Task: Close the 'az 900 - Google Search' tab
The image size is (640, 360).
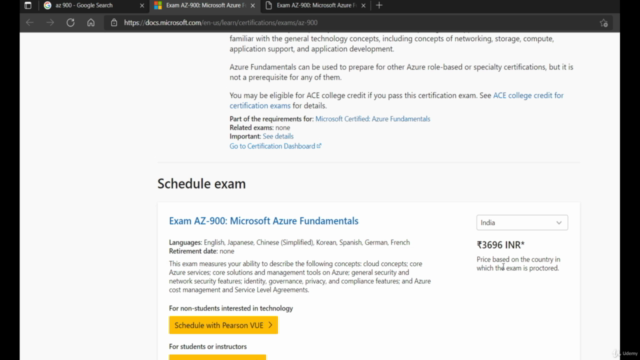Action: tap(142, 5)
